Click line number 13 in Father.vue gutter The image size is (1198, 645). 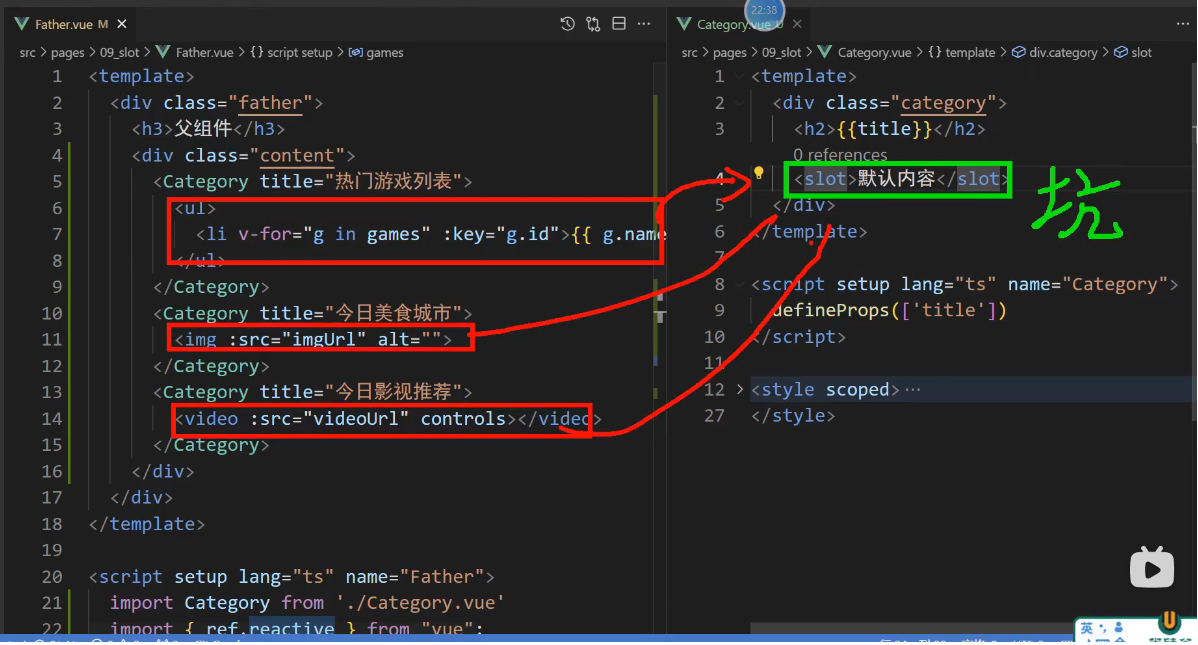click(x=52, y=392)
